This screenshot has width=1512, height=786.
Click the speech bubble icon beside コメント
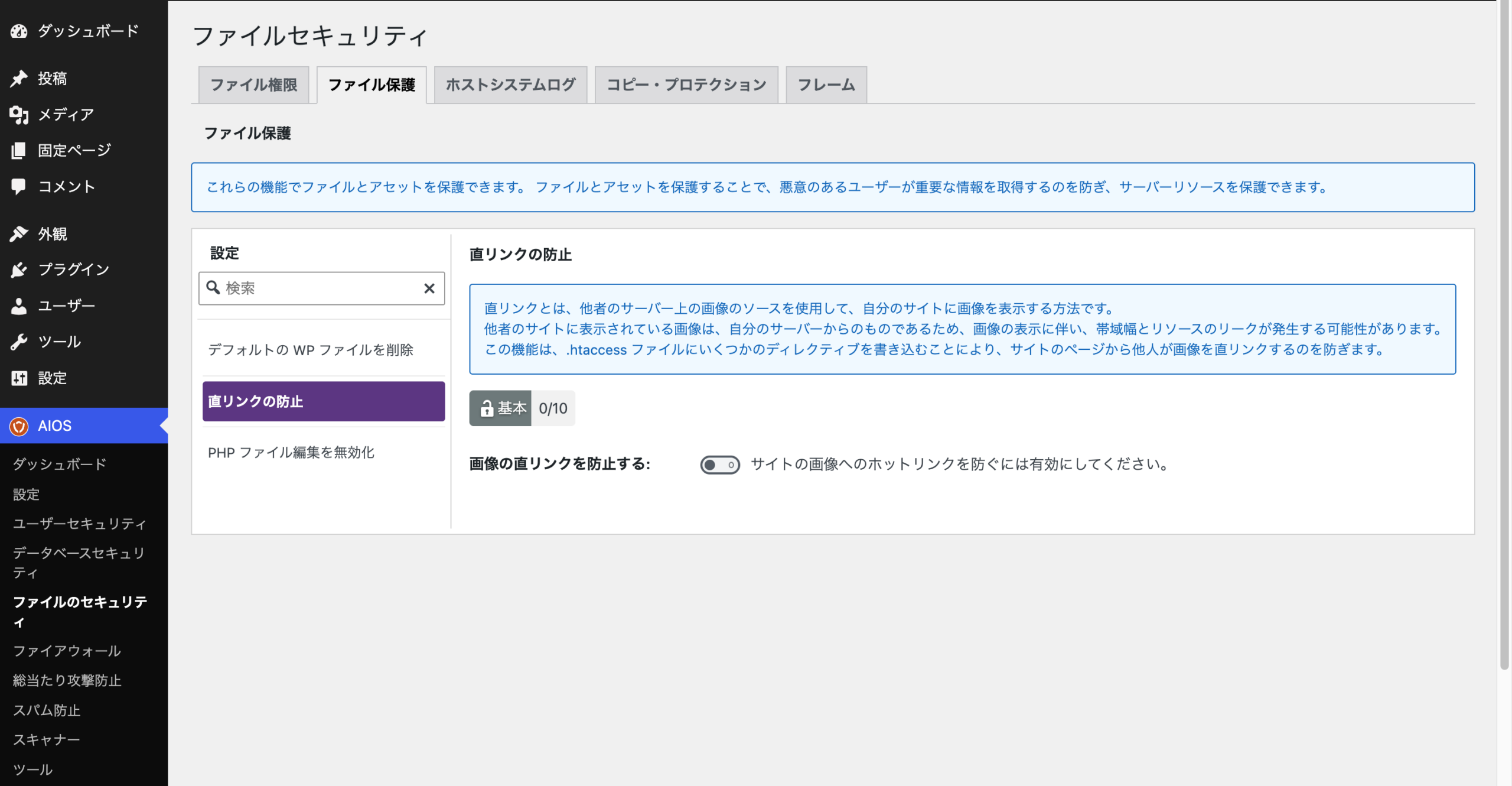coord(19,187)
